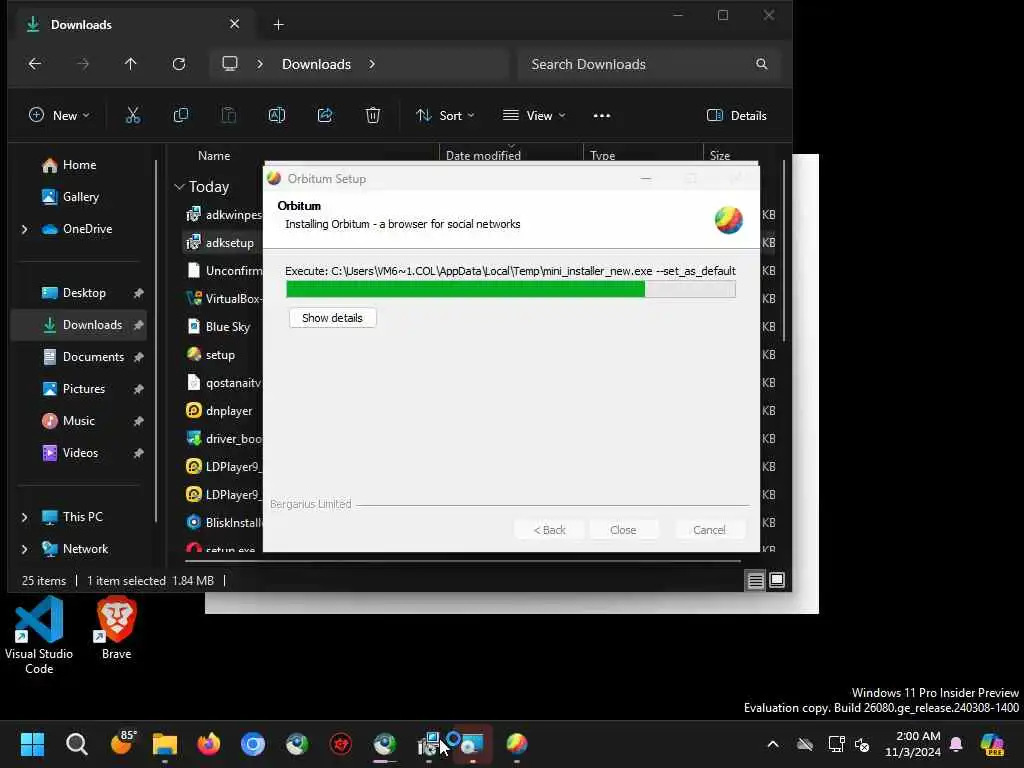Open clock and date in taskbar
1024x768 pixels.
(913, 744)
